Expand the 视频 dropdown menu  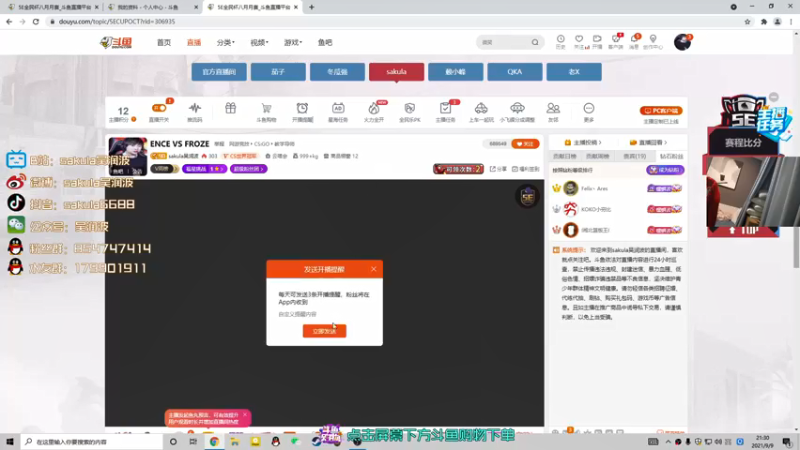tap(259, 42)
